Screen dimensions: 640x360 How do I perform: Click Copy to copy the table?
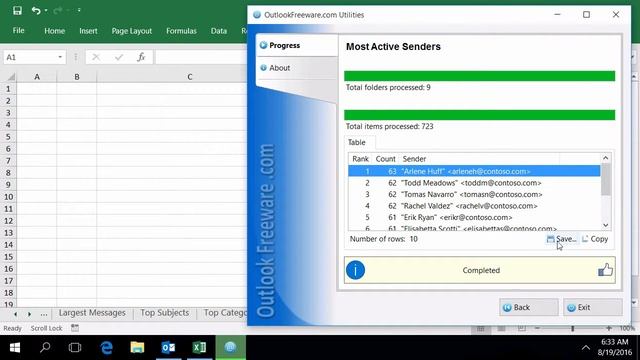pos(595,239)
